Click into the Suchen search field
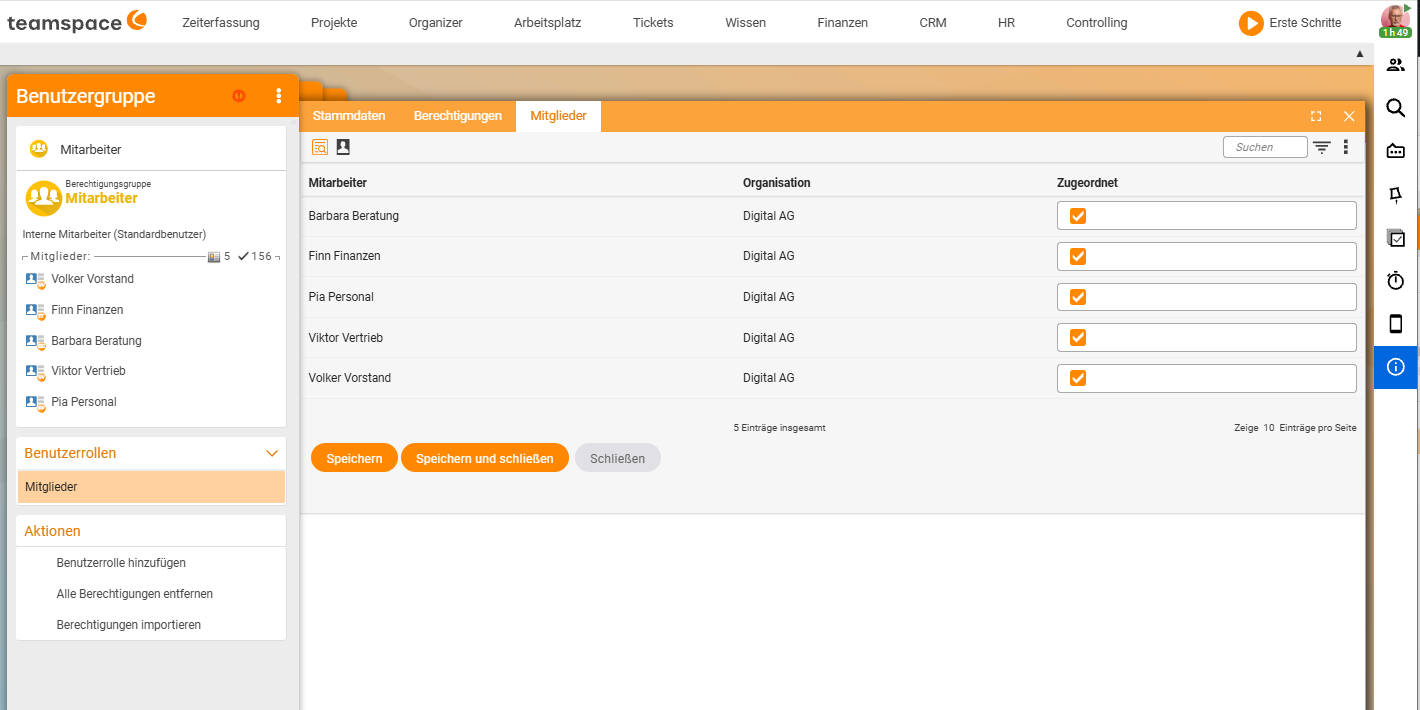The image size is (1420, 710). coord(1265,147)
